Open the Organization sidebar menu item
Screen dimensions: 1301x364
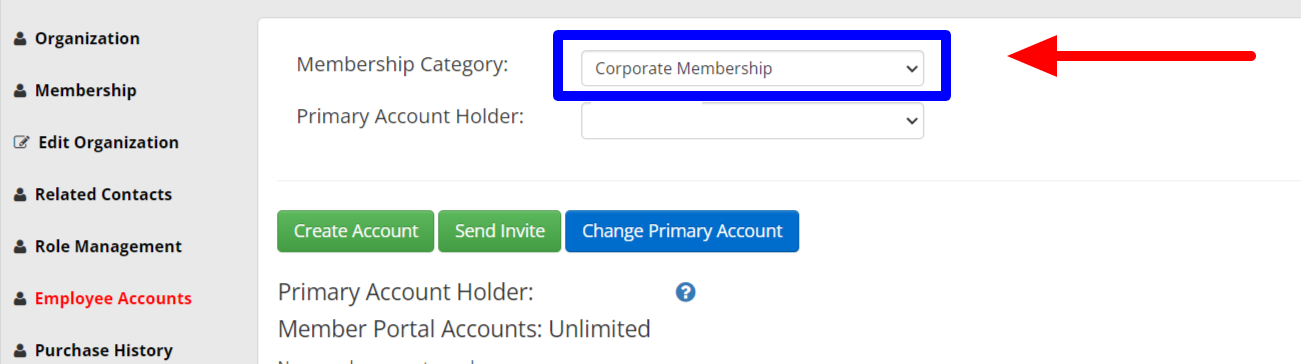point(87,39)
